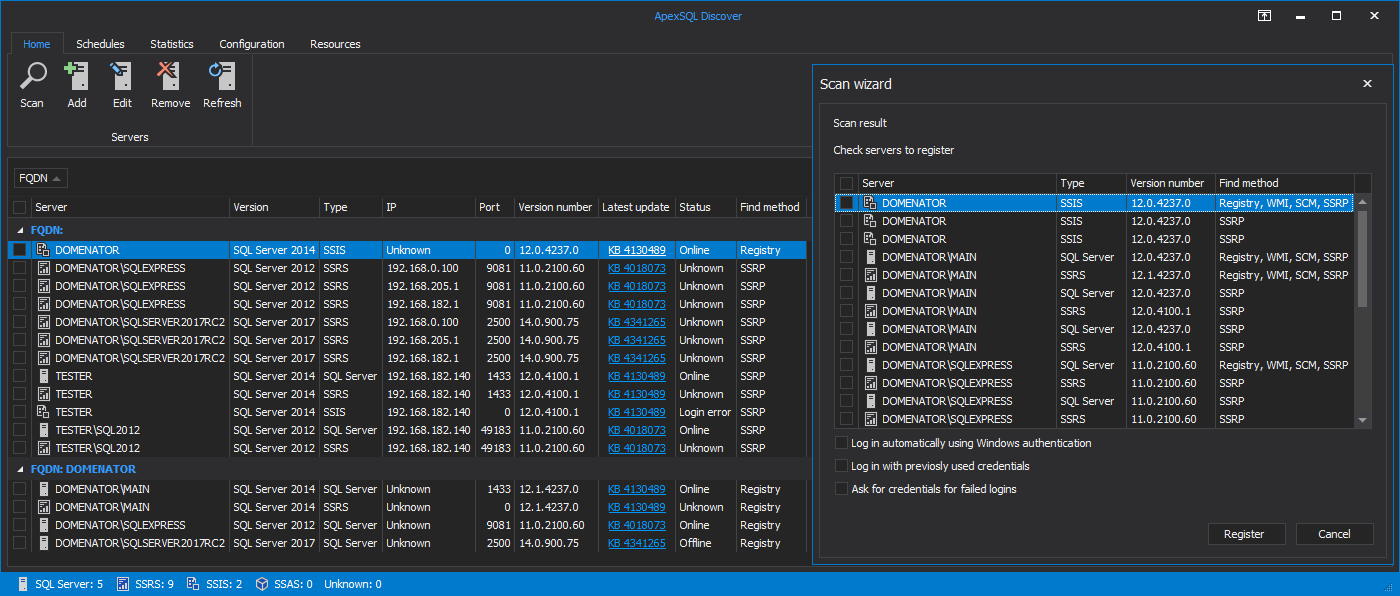
Task: Check the TESTER Login error row checkbox
Action: point(20,412)
